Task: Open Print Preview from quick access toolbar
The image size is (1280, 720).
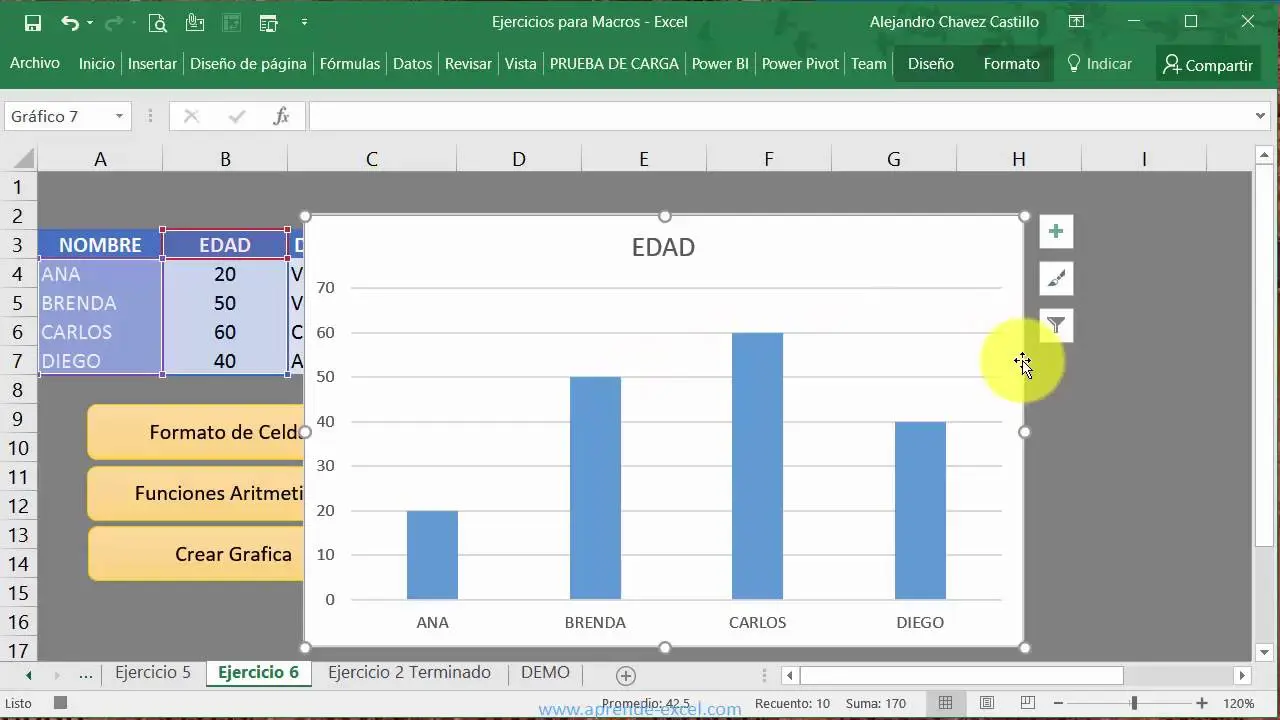Action: (x=157, y=22)
